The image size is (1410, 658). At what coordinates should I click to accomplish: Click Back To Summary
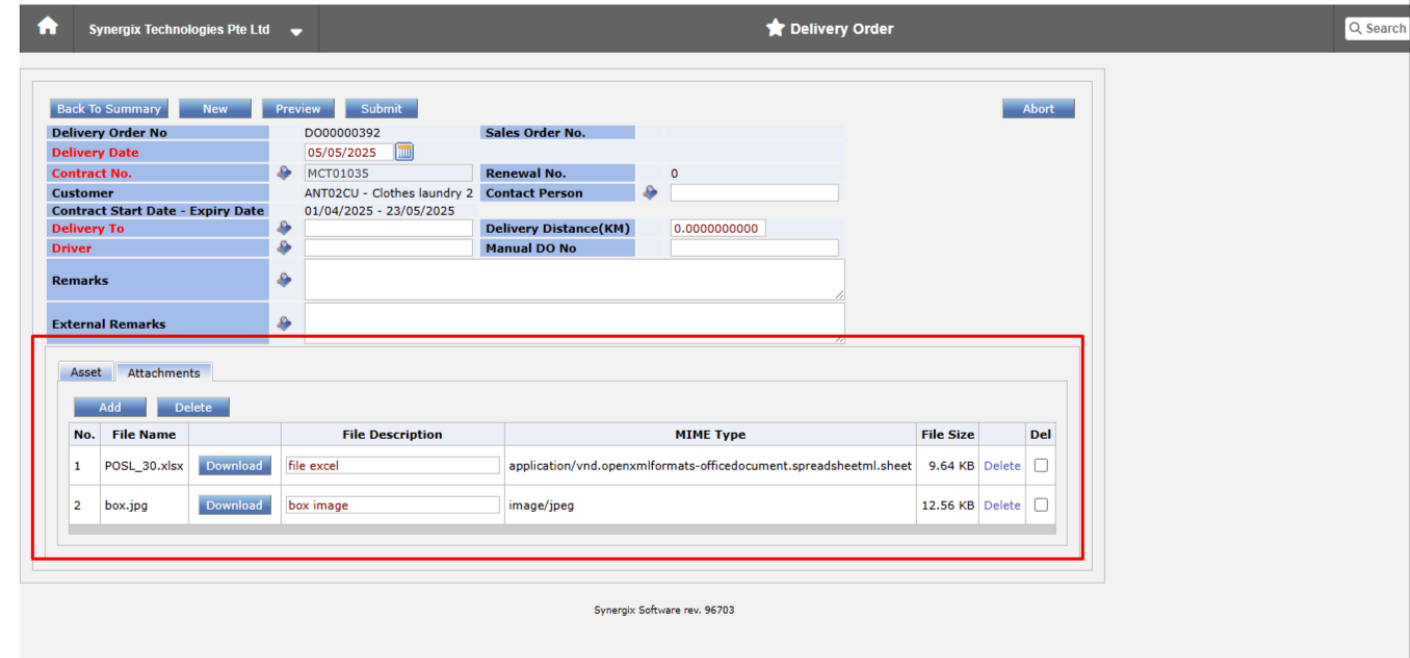(108, 108)
